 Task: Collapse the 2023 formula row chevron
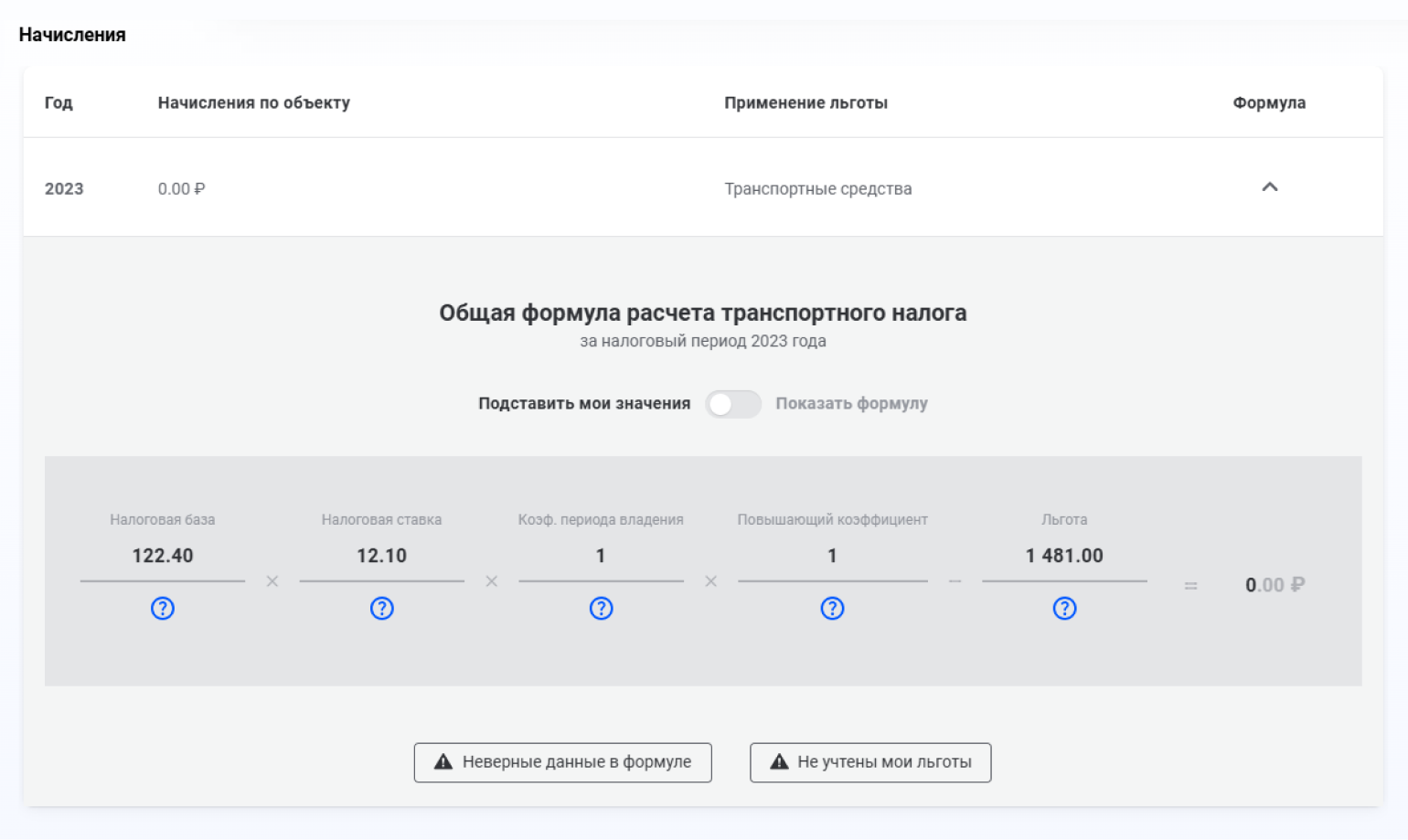coord(1270,187)
